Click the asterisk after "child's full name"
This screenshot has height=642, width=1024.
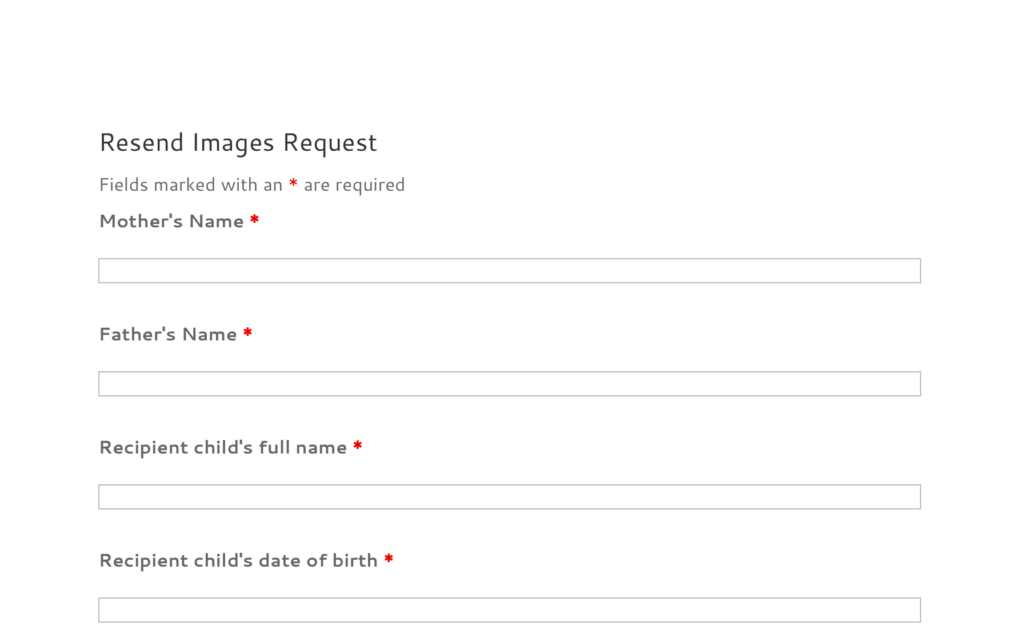358,447
